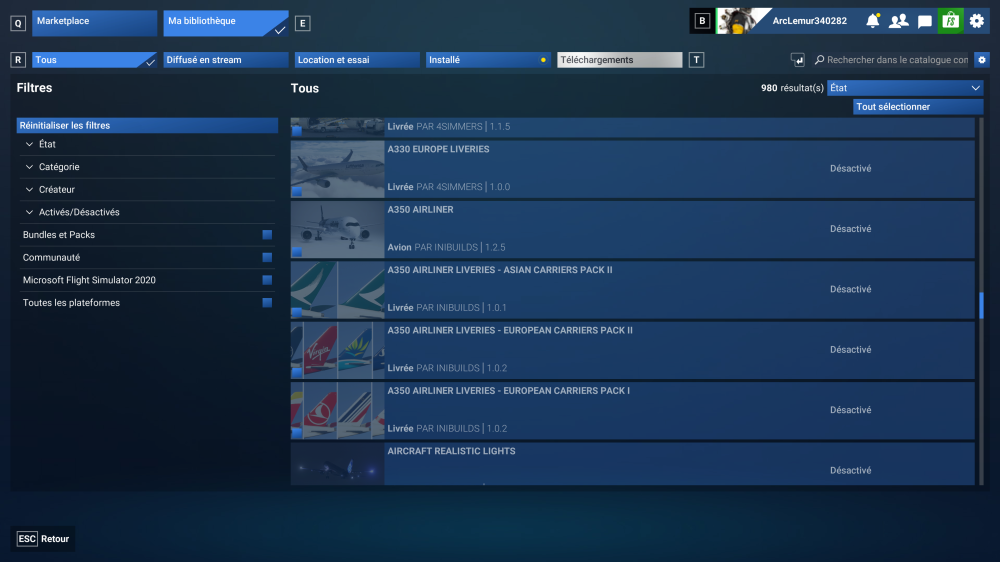Screen dimensions: 1000x562
Task: Toggle the Bundles et Packs checkbox
Action: point(267,235)
